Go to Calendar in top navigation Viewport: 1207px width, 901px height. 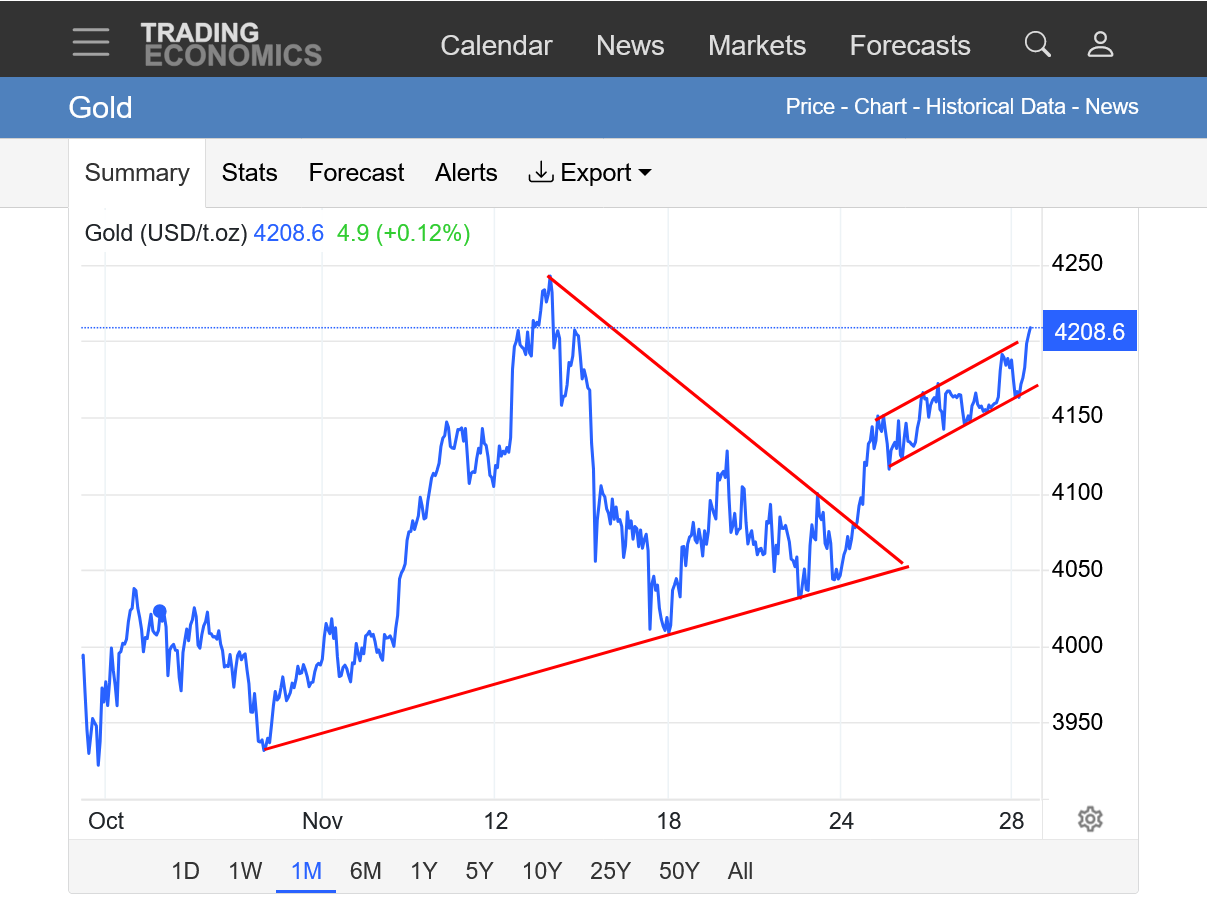(x=496, y=46)
